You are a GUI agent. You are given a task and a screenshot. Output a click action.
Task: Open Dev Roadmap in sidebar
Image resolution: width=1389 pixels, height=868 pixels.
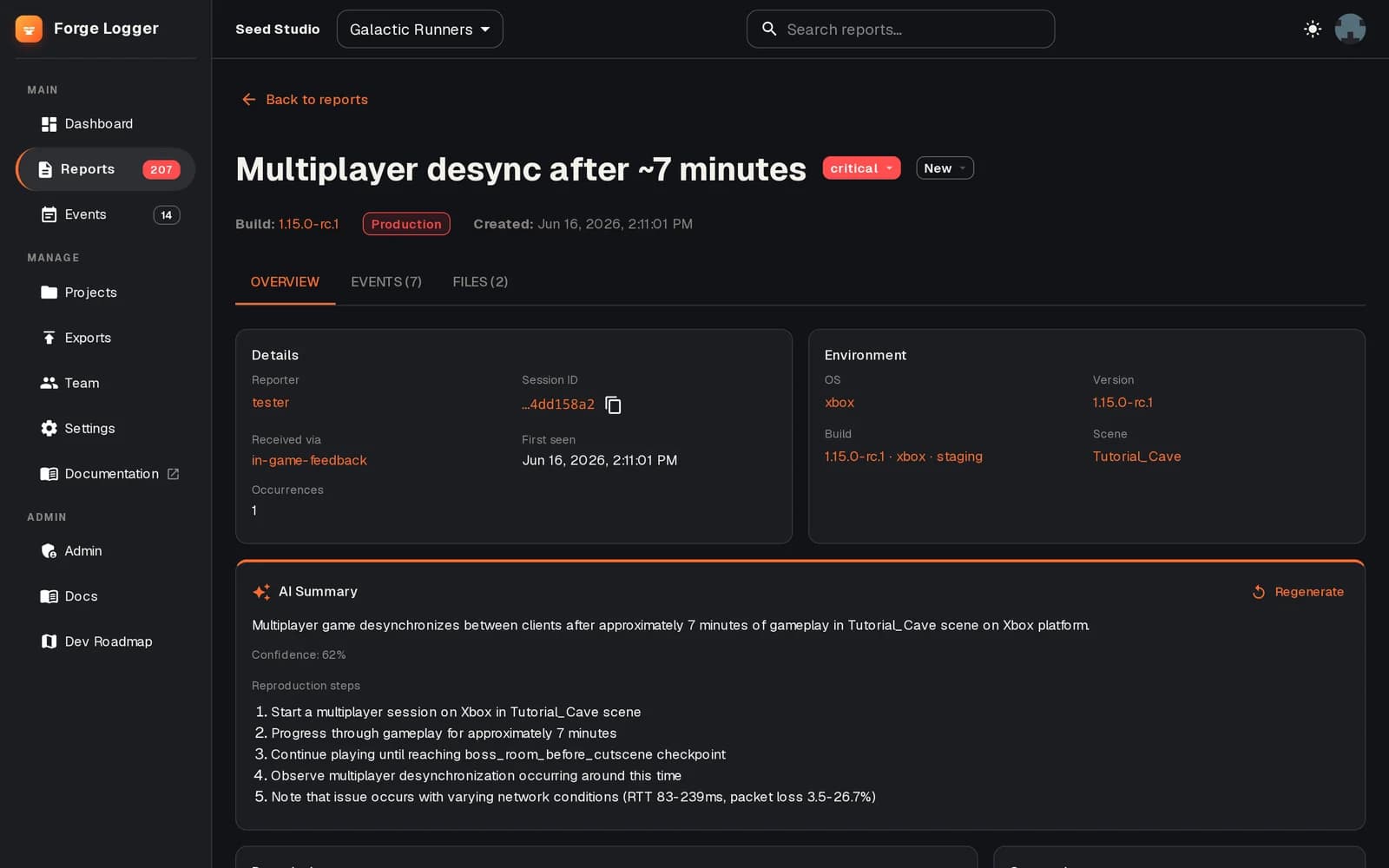[x=105, y=641]
